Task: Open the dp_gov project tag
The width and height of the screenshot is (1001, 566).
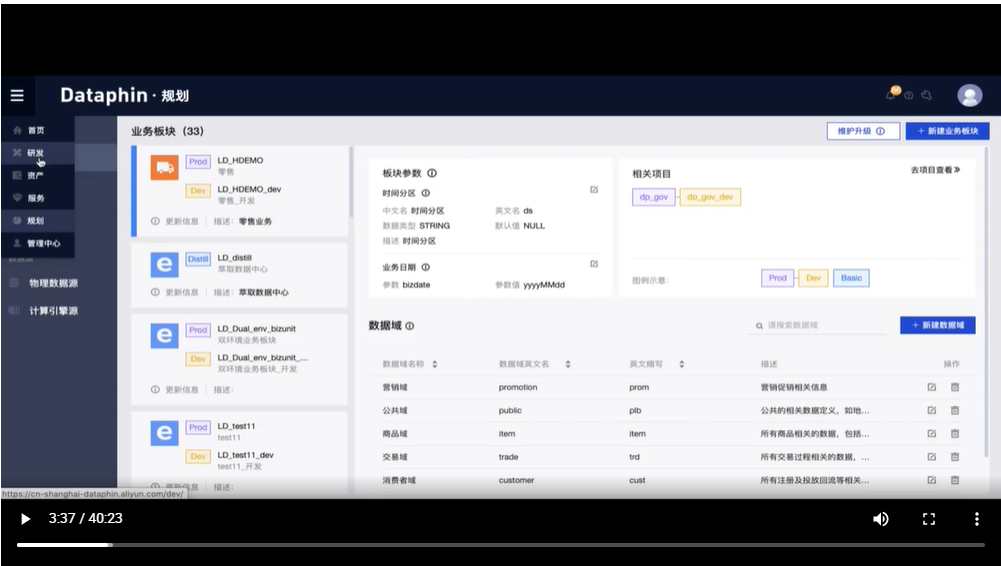Action: click(654, 197)
